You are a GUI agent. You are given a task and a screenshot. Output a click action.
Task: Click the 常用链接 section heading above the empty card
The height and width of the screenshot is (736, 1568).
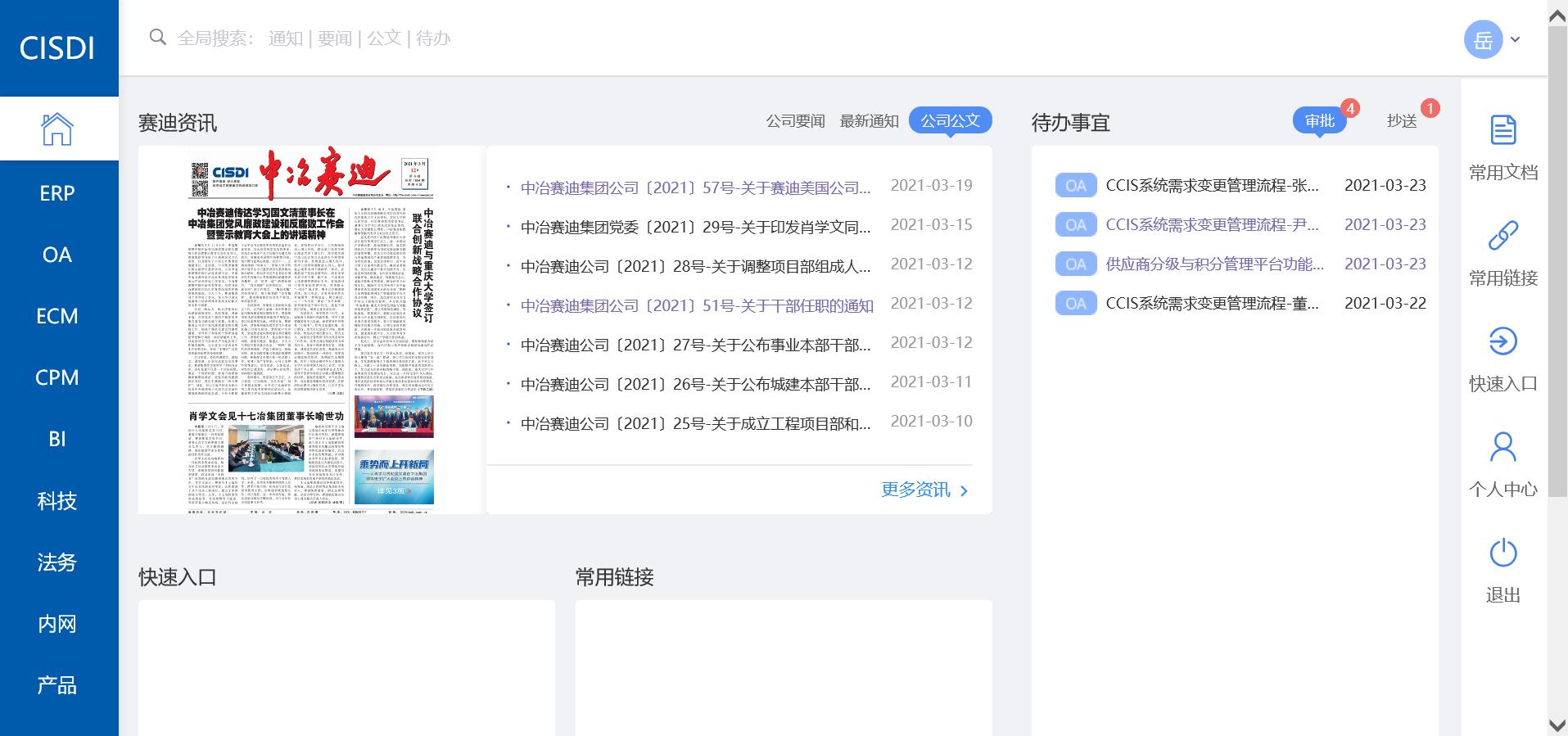pos(614,577)
